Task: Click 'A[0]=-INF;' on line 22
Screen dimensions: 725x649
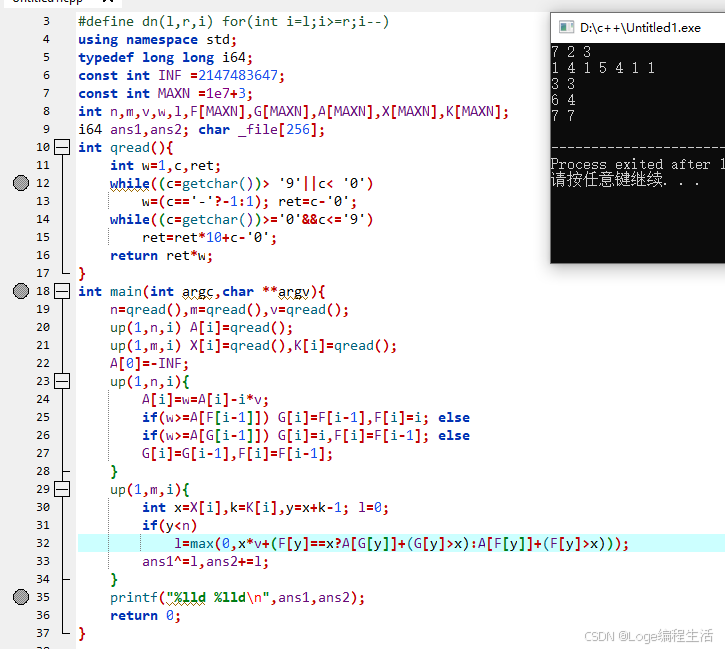Action: [149, 363]
